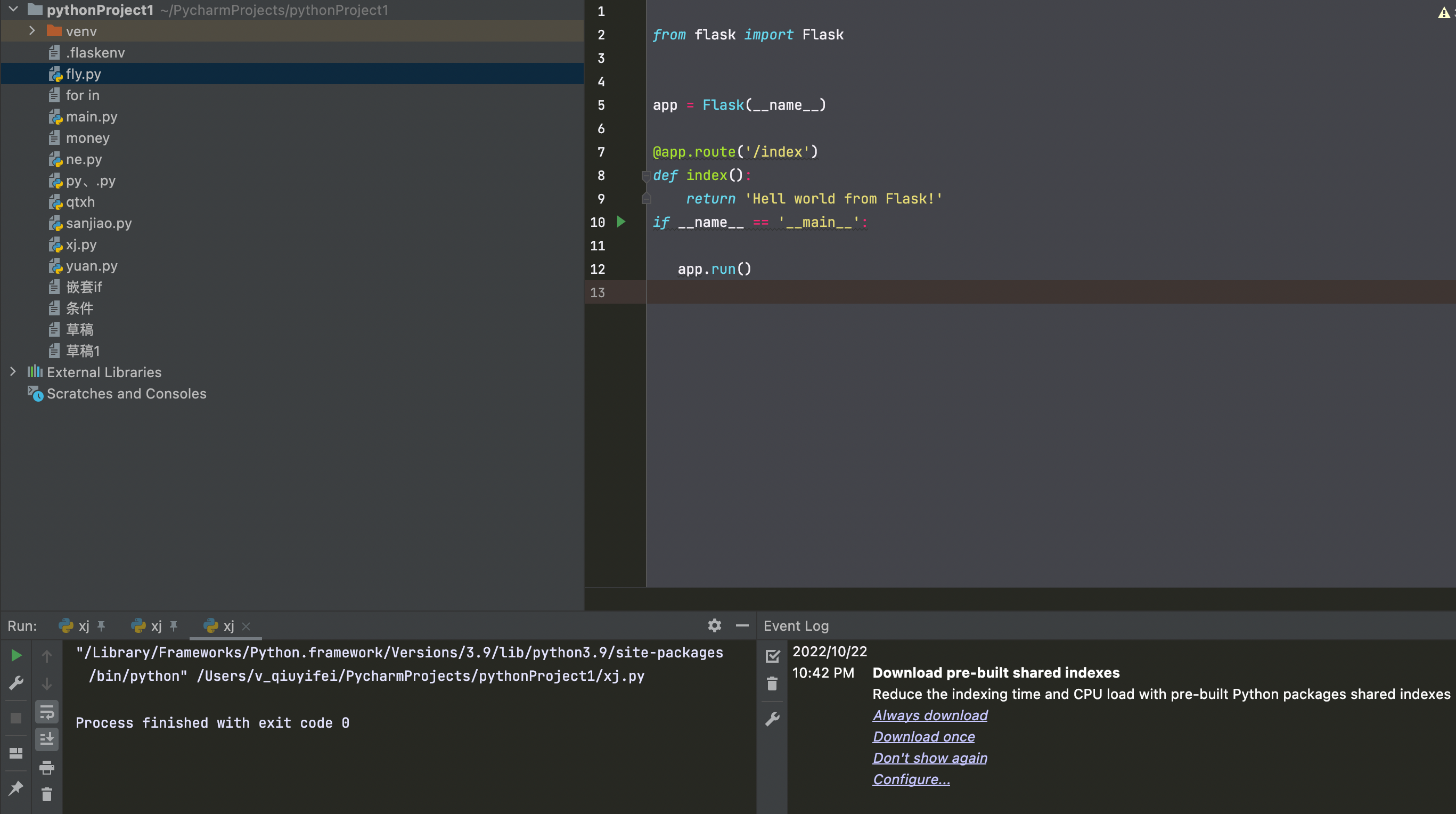Toggle scroll to end in Run console
1456x814 pixels.
tap(47, 739)
